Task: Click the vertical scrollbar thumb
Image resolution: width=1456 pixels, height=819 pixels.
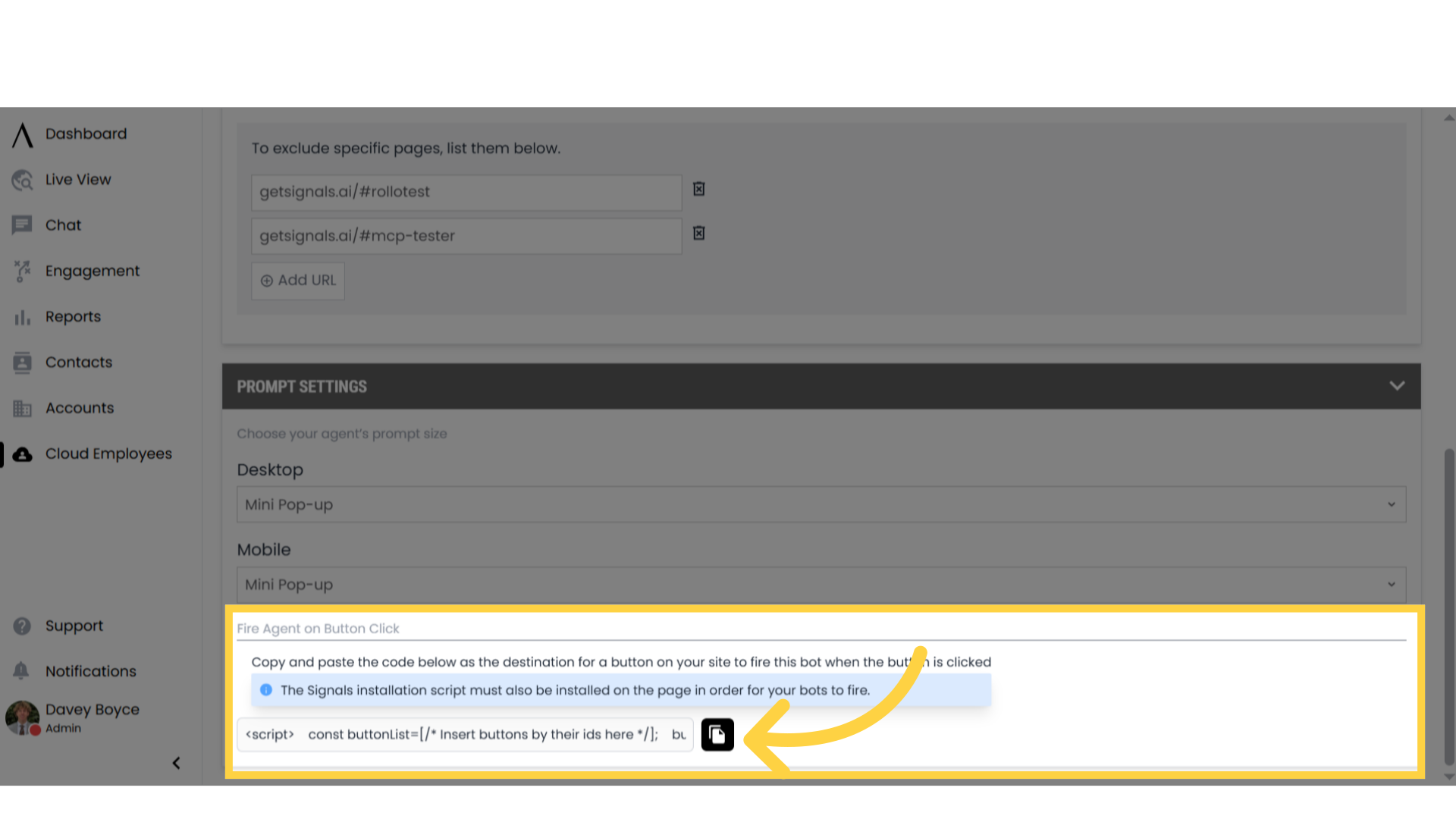Action: 1449,607
